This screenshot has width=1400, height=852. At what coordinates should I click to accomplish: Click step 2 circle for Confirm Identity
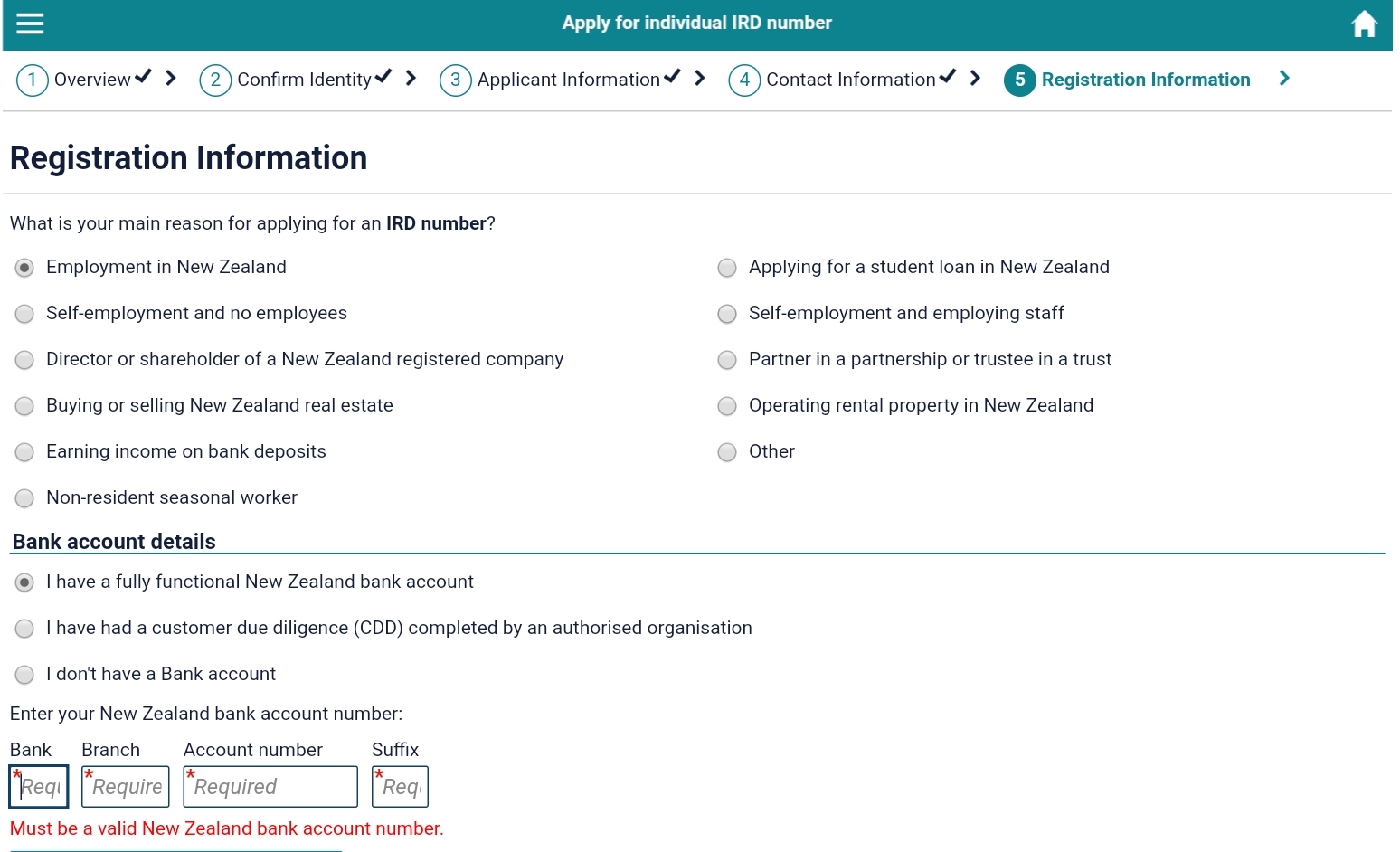coord(215,80)
